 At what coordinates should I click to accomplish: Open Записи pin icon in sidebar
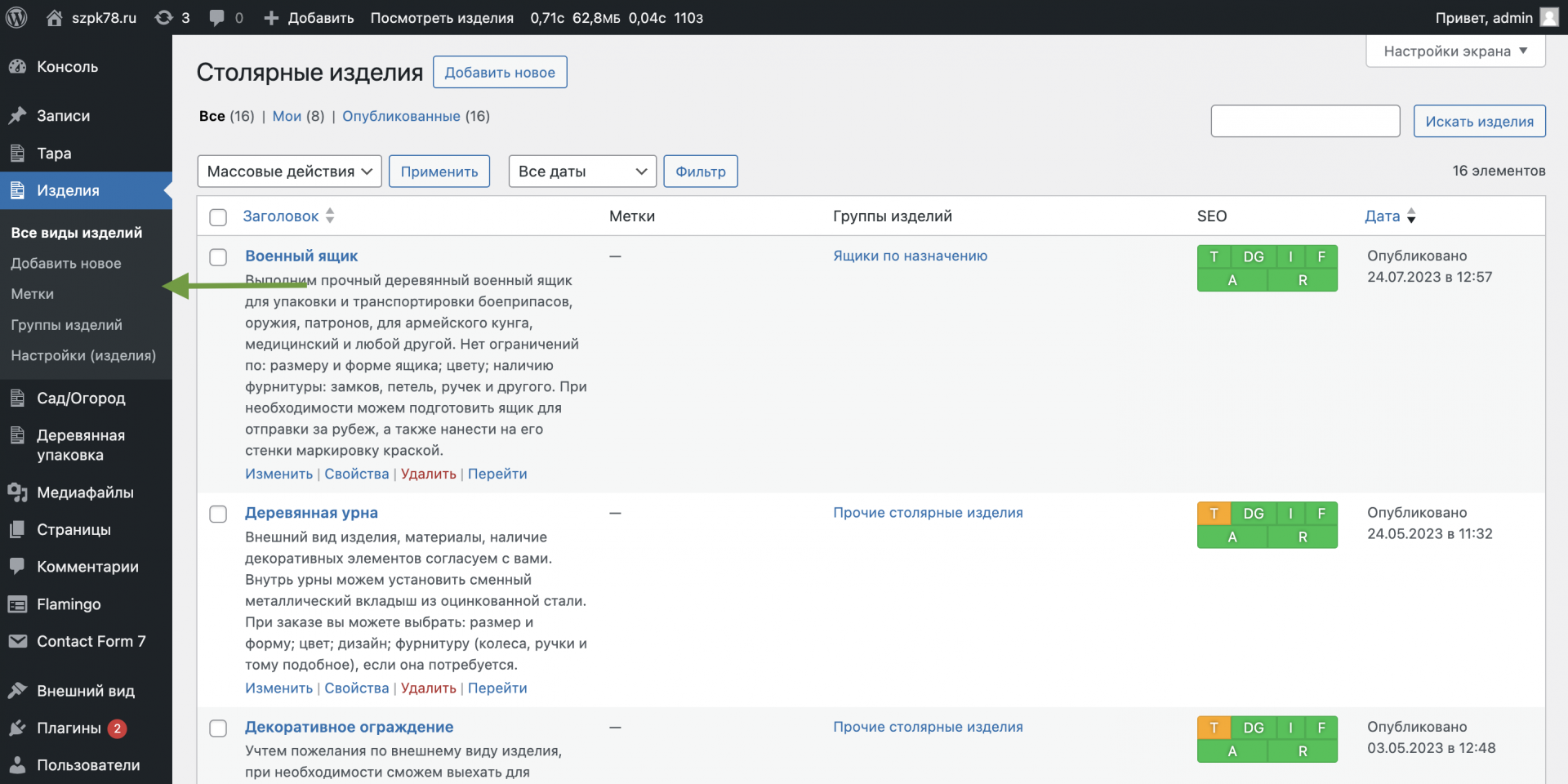pos(17,116)
